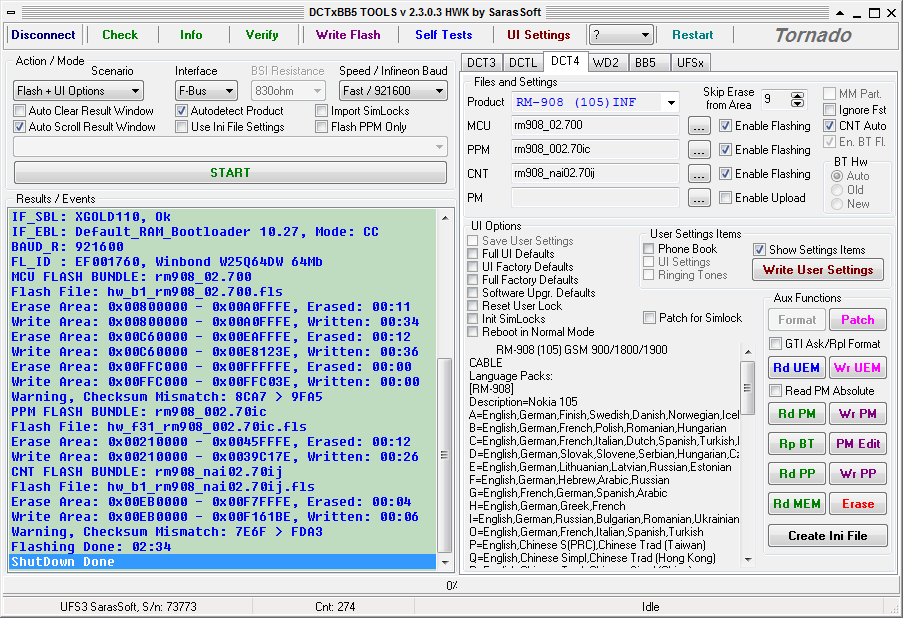Viewport: 903px width, 618px height.
Task: Enable Auto Clear Result Window
Action: [x=20, y=111]
